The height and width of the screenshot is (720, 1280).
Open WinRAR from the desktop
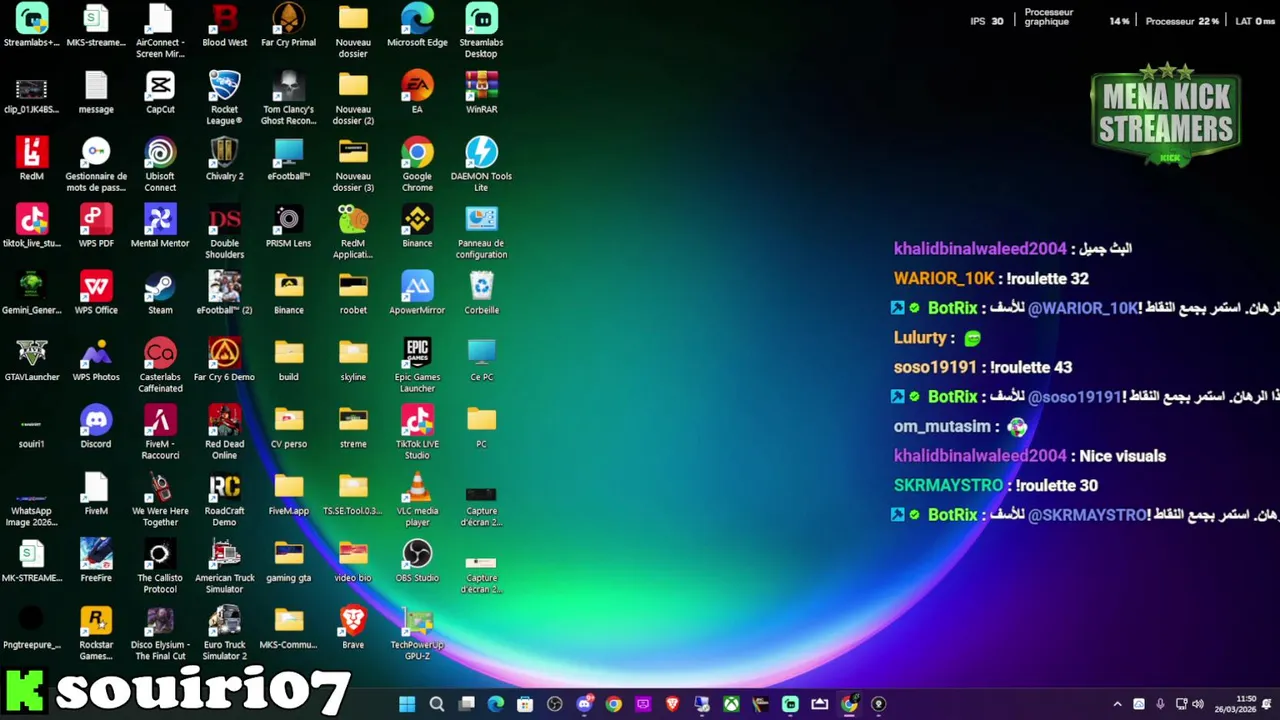(x=481, y=94)
